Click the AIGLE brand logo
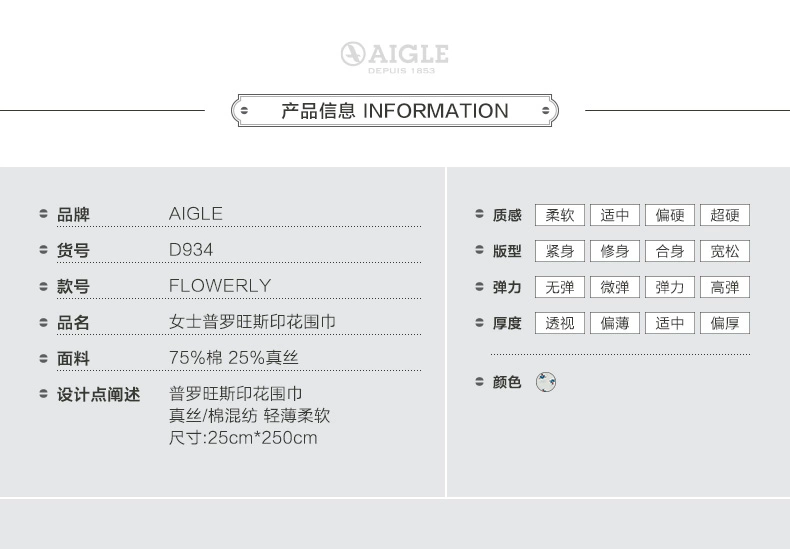Image resolution: width=790 pixels, height=549 pixels. click(x=394, y=56)
